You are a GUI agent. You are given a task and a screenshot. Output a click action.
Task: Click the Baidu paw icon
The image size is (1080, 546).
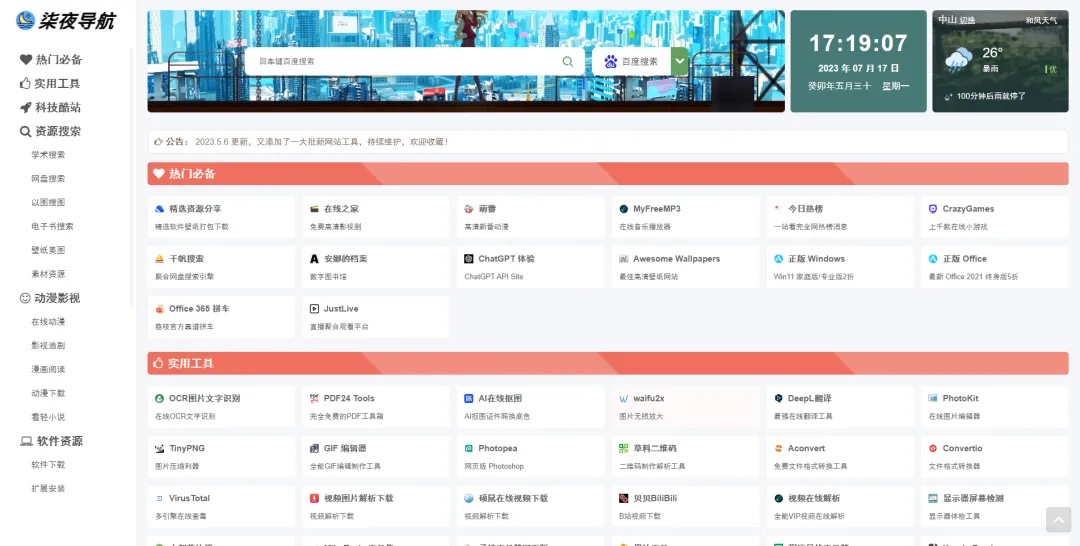pos(611,61)
